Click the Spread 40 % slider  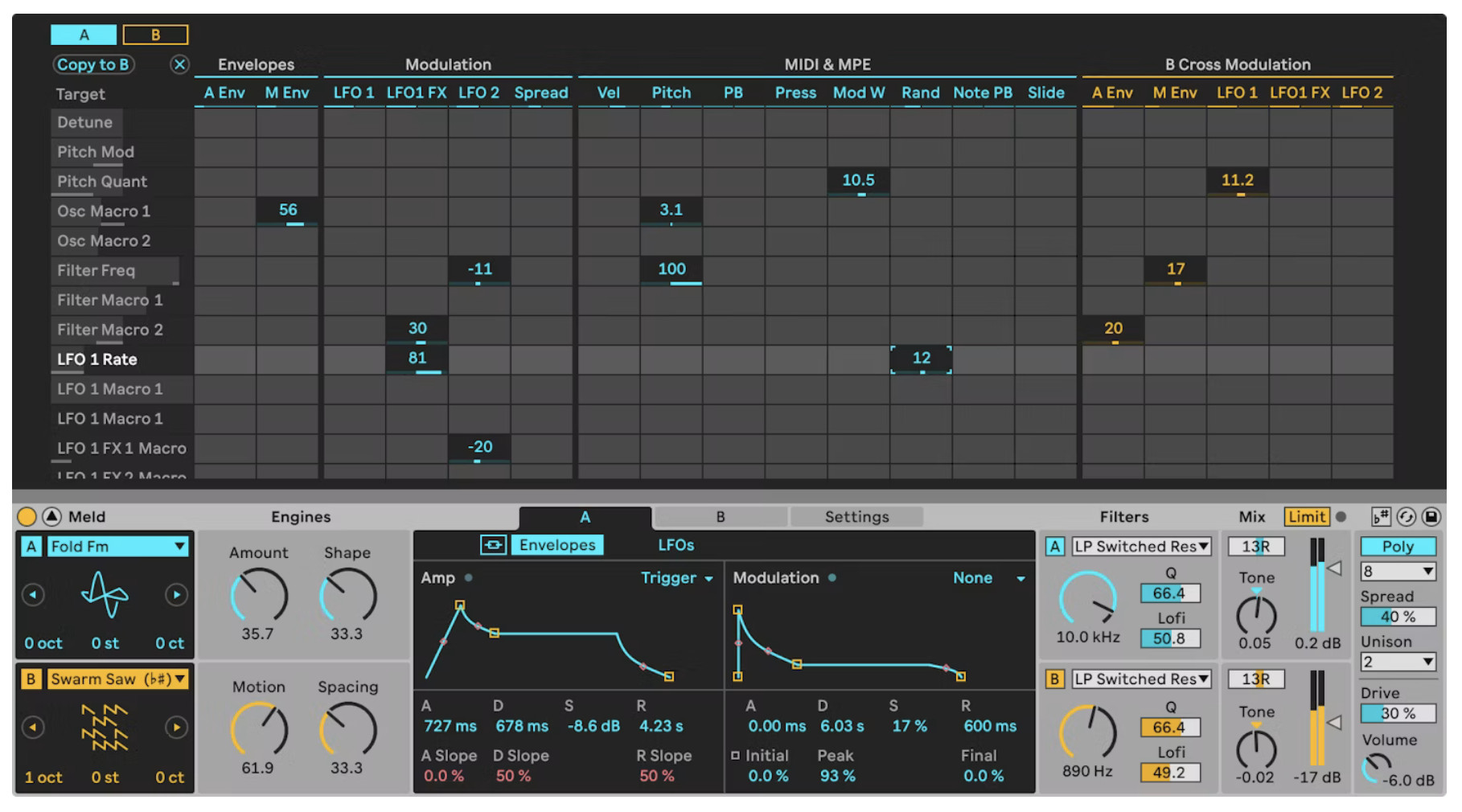click(x=1398, y=617)
